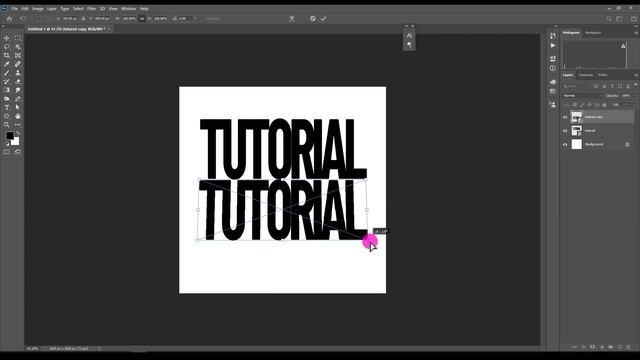Select the Healing Brush tool
The width and height of the screenshot is (640, 360).
coord(18,64)
